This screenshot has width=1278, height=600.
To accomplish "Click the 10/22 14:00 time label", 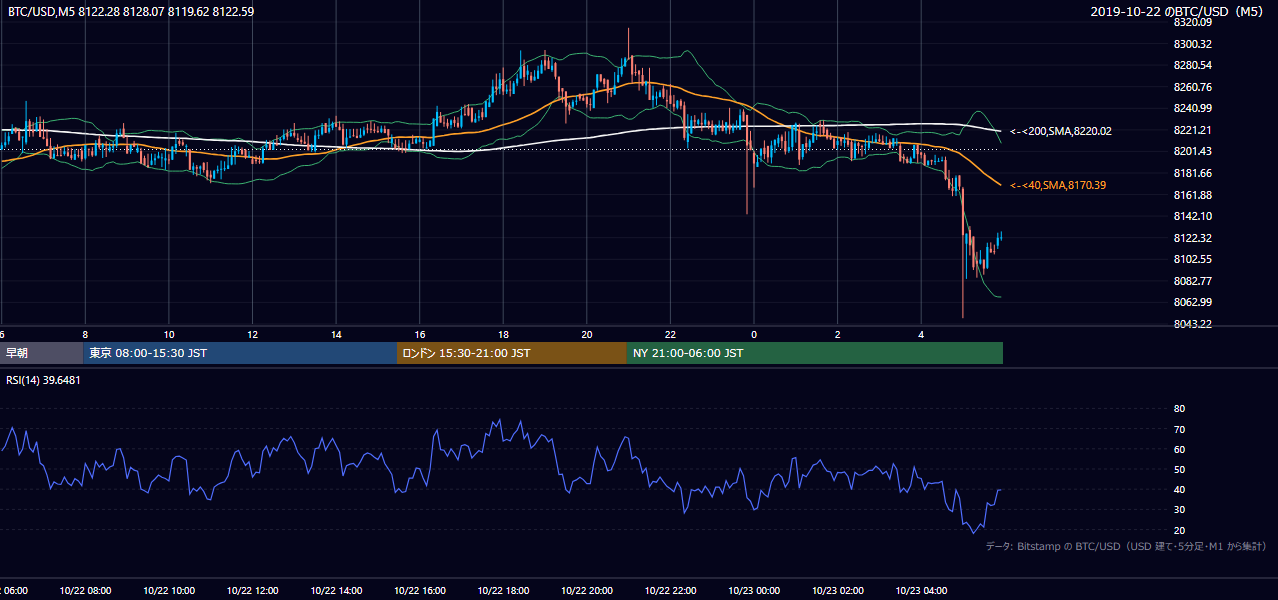I will click(336, 591).
